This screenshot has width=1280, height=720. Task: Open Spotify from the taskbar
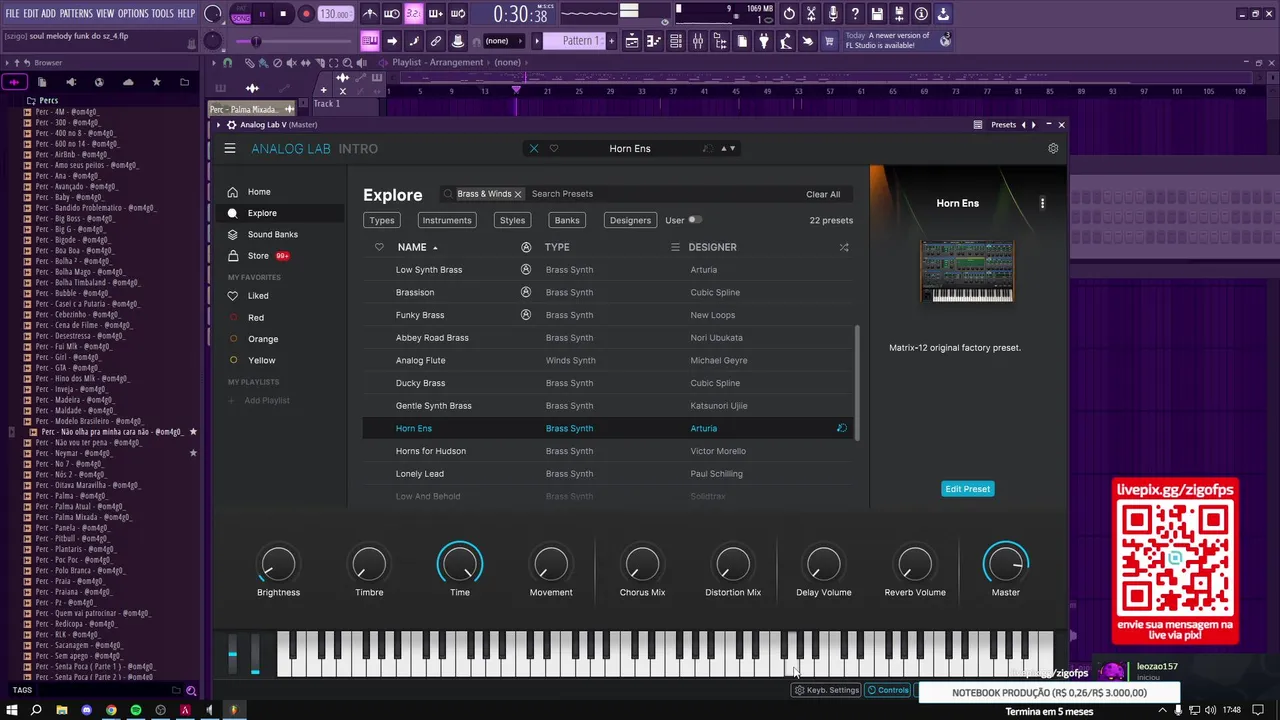(136, 710)
